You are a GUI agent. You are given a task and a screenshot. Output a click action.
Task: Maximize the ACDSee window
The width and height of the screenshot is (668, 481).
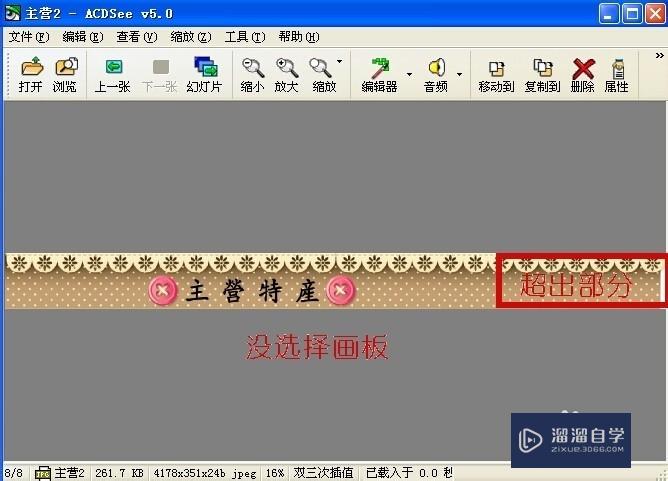point(632,14)
